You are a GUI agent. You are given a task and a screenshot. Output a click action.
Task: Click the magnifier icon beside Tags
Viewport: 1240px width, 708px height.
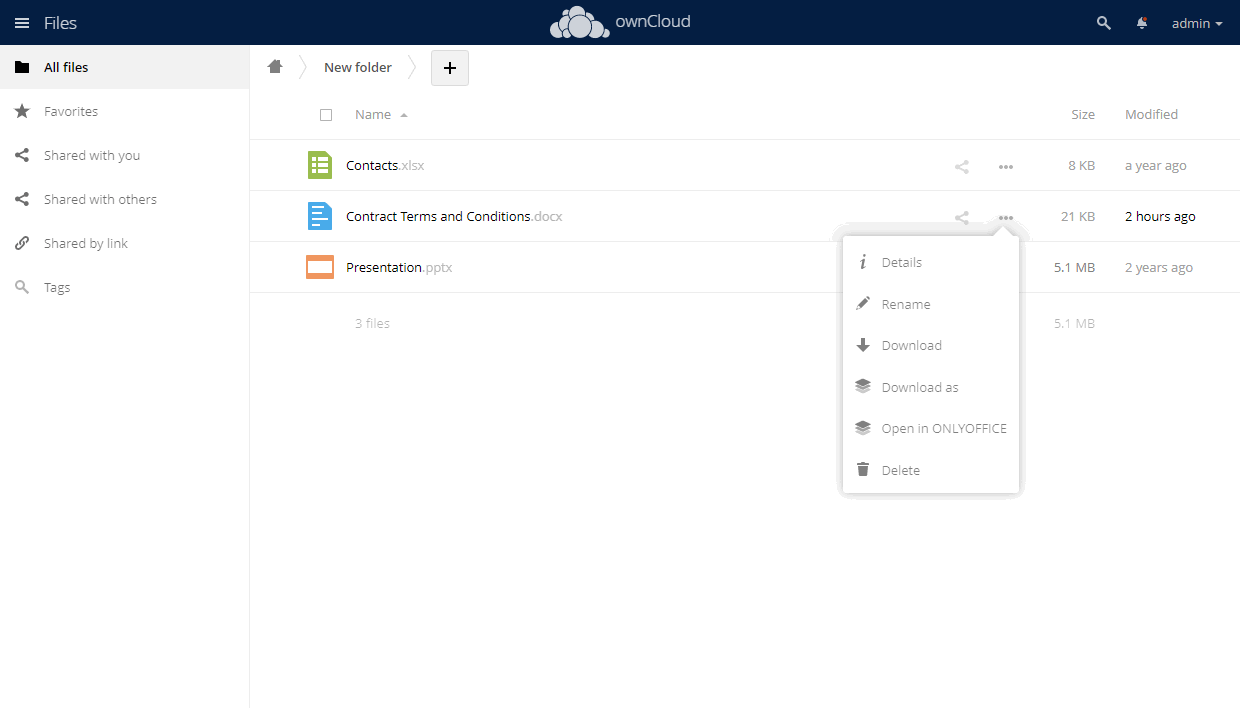click(22, 287)
